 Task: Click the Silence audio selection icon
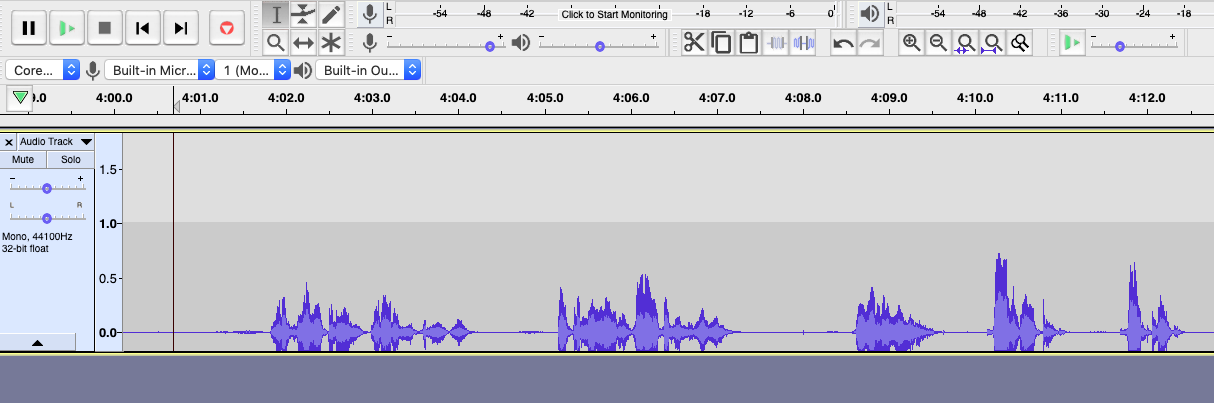pyautogui.click(x=803, y=43)
